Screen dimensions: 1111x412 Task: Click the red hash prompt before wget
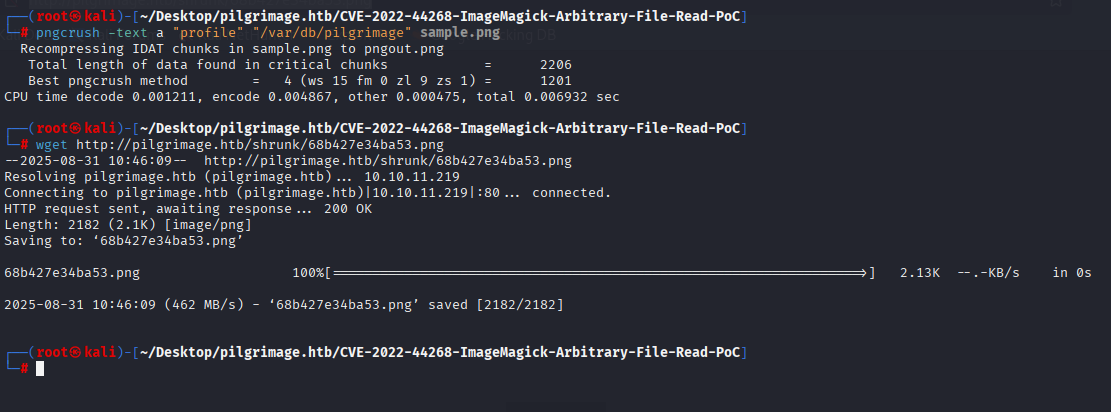tap(25, 145)
